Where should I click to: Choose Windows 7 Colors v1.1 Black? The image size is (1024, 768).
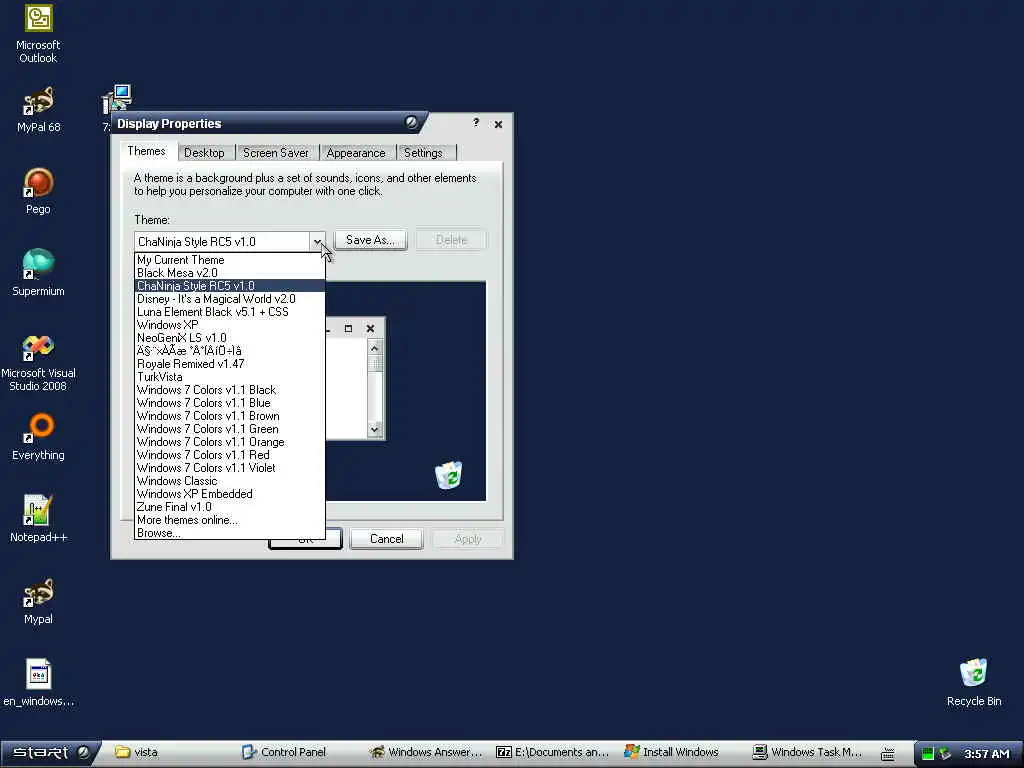coord(230,390)
